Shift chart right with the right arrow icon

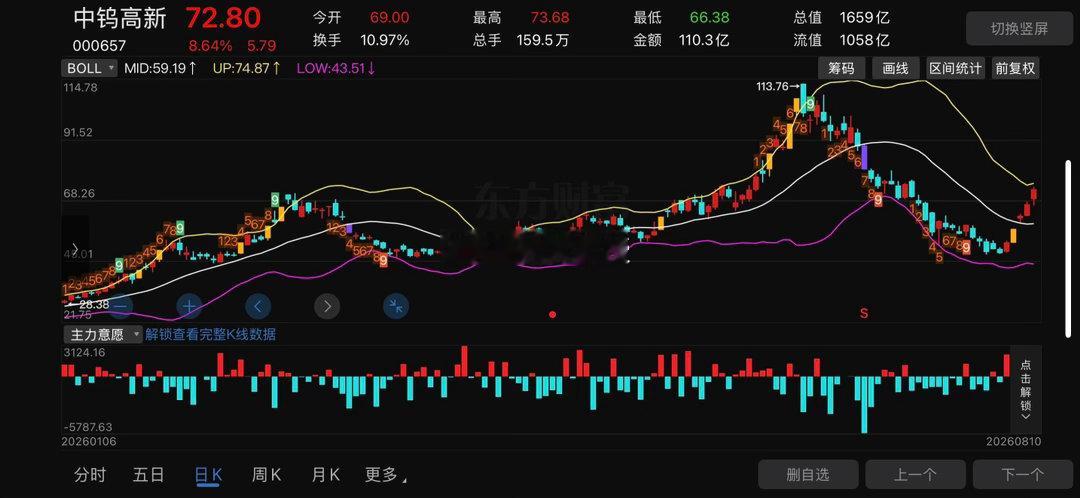pyautogui.click(x=327, y=306)
